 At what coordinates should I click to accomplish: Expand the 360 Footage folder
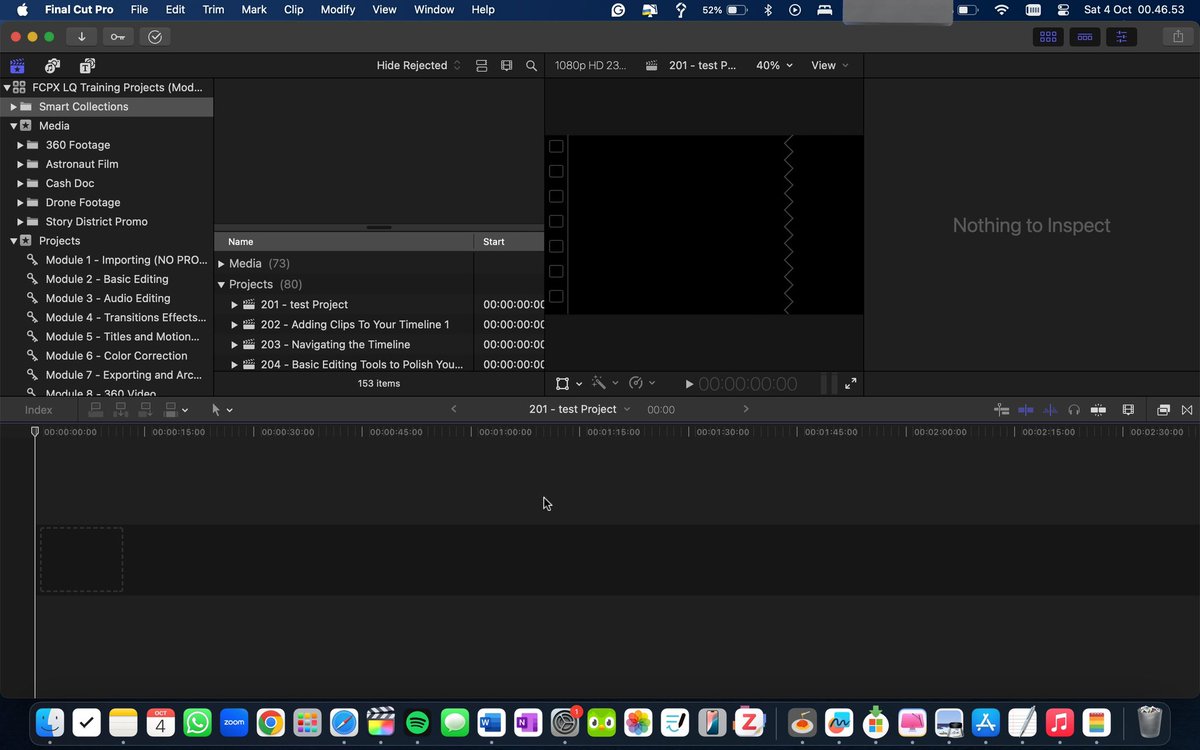point(20,145)
